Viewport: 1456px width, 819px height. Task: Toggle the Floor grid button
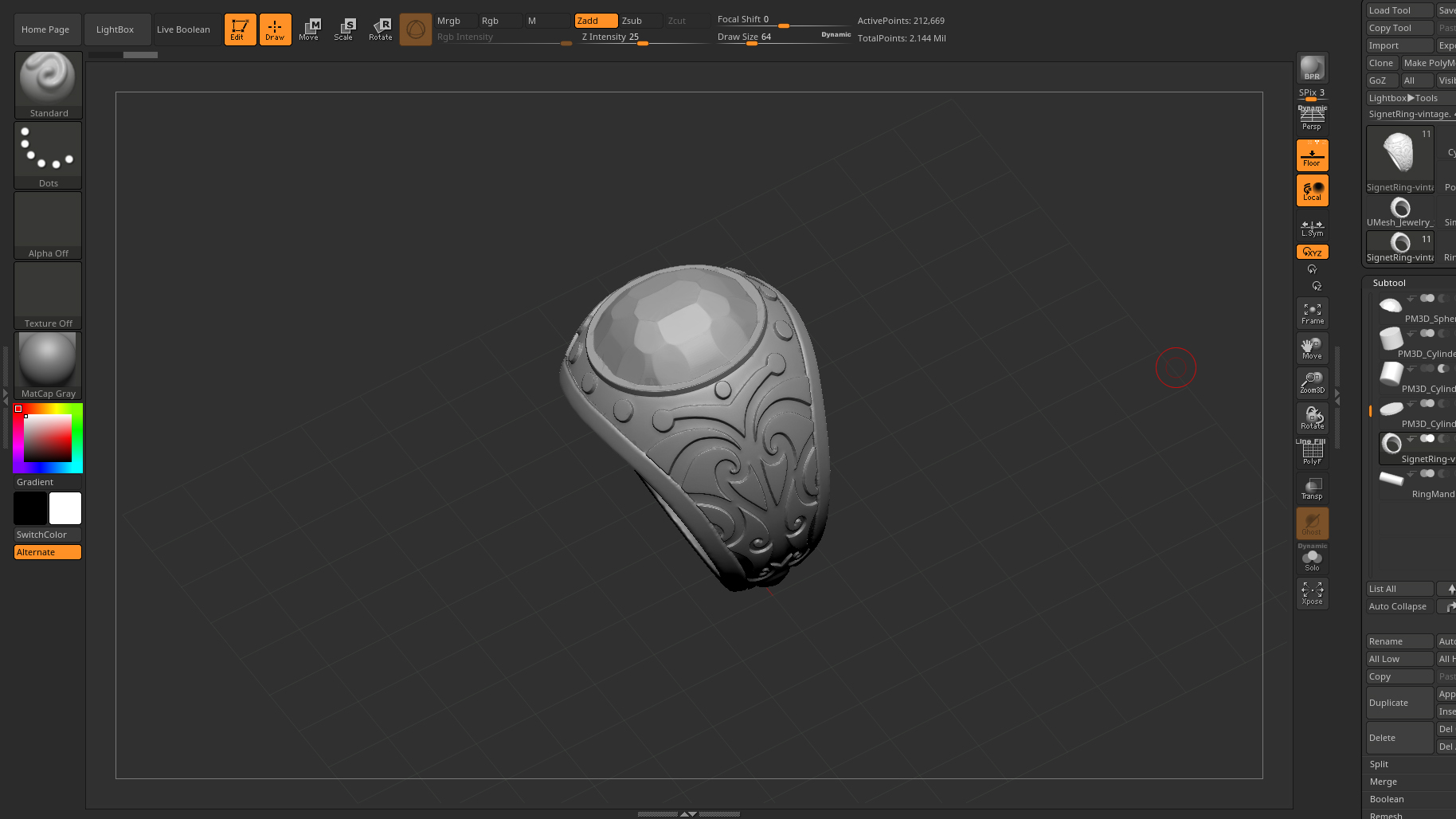(1312, 155)
